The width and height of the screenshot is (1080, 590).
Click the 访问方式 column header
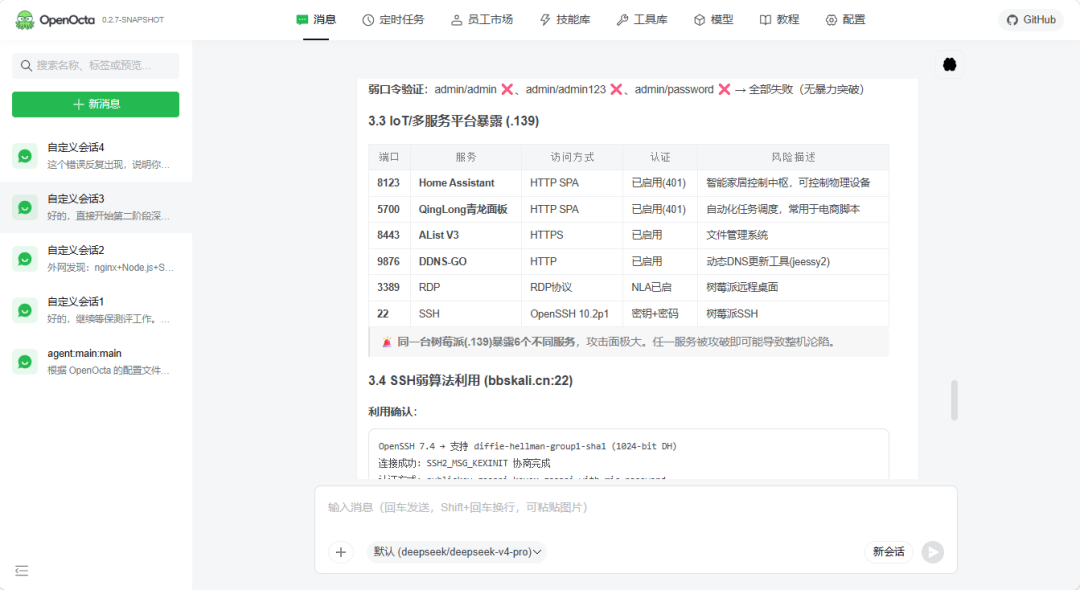(x=572, y=157)
